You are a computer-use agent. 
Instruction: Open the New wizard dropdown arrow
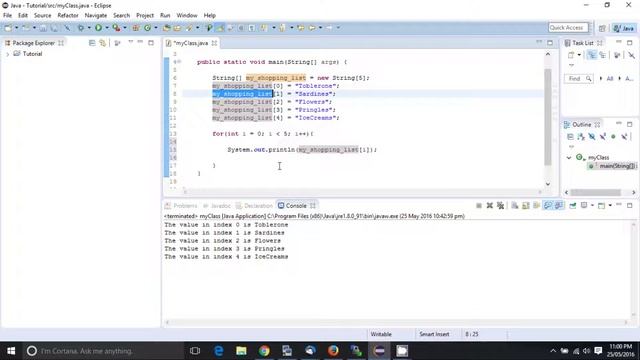(16, 28)
